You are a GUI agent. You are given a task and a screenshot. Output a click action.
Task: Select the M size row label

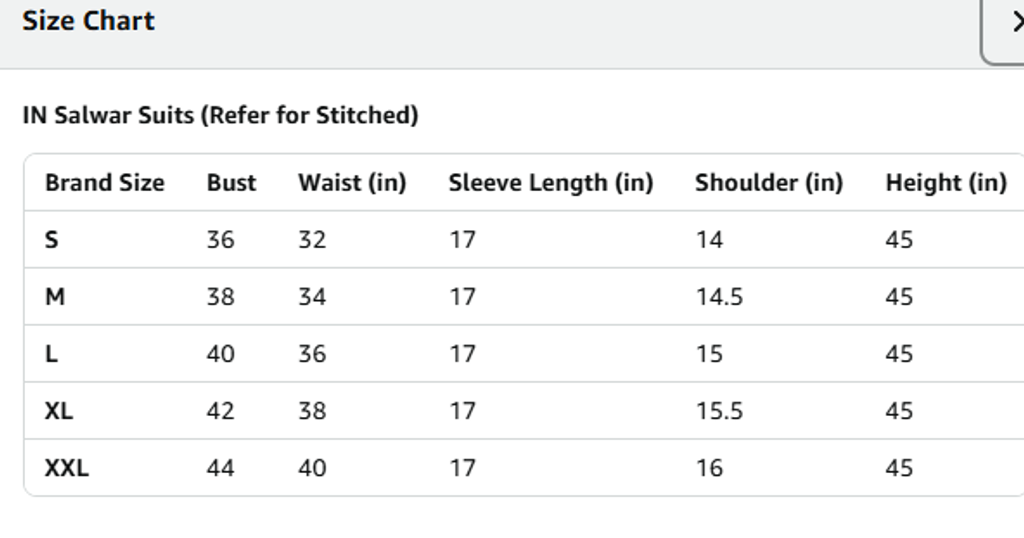(55, 297)
